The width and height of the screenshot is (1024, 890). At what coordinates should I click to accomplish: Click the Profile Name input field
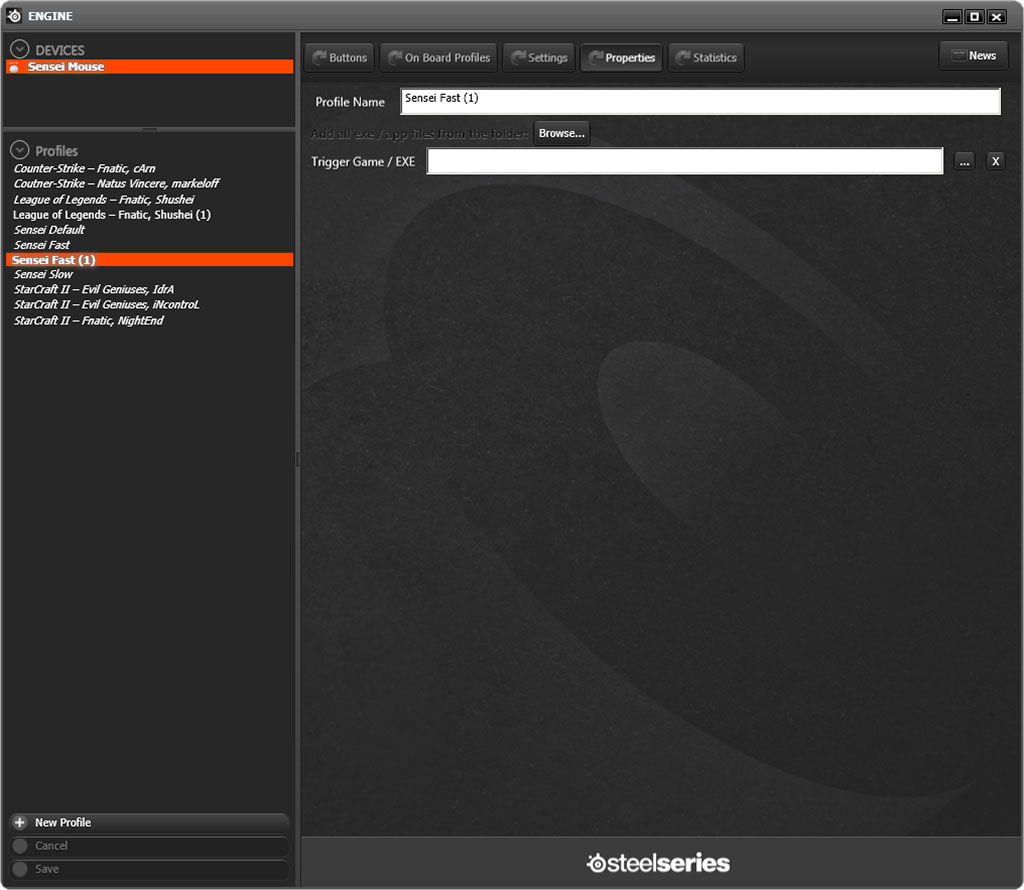tap(700, 101)
